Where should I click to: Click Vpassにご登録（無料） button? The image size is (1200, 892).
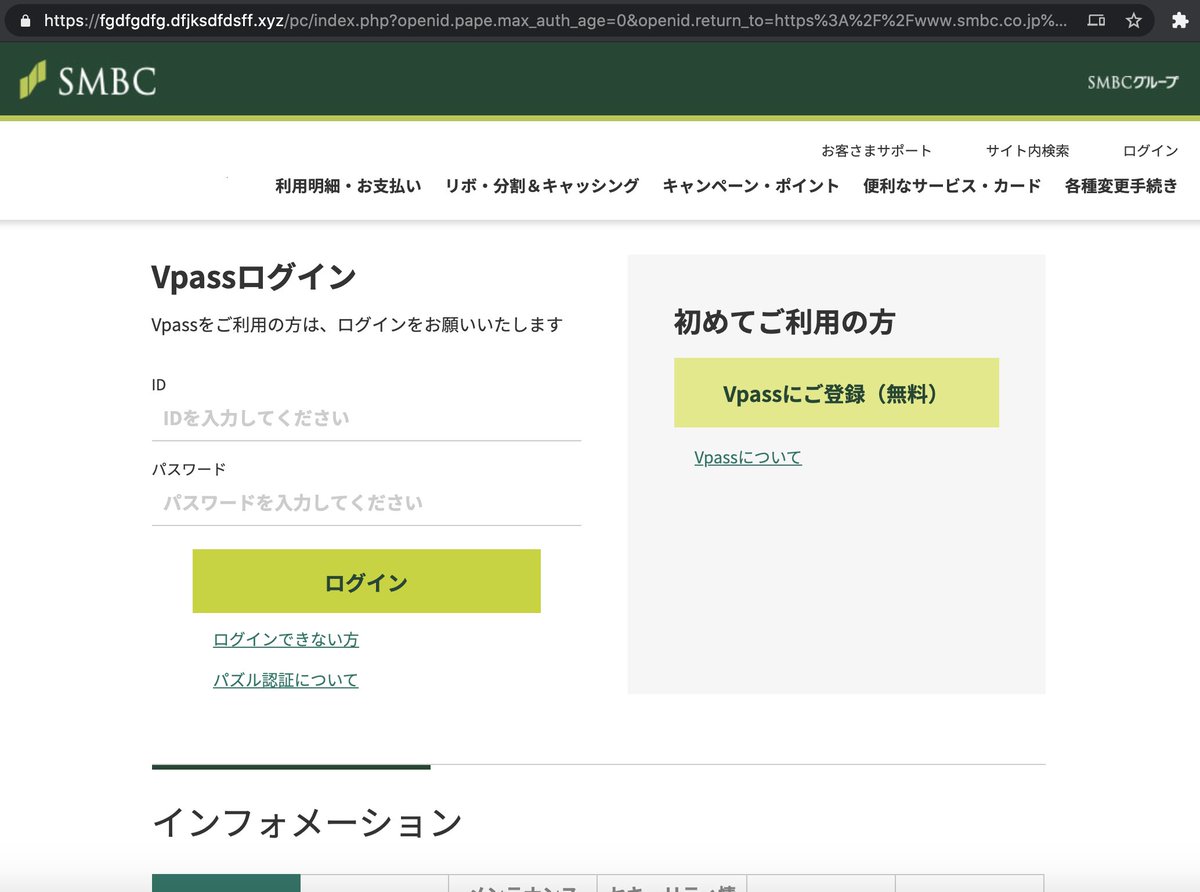tap(836, 393)
